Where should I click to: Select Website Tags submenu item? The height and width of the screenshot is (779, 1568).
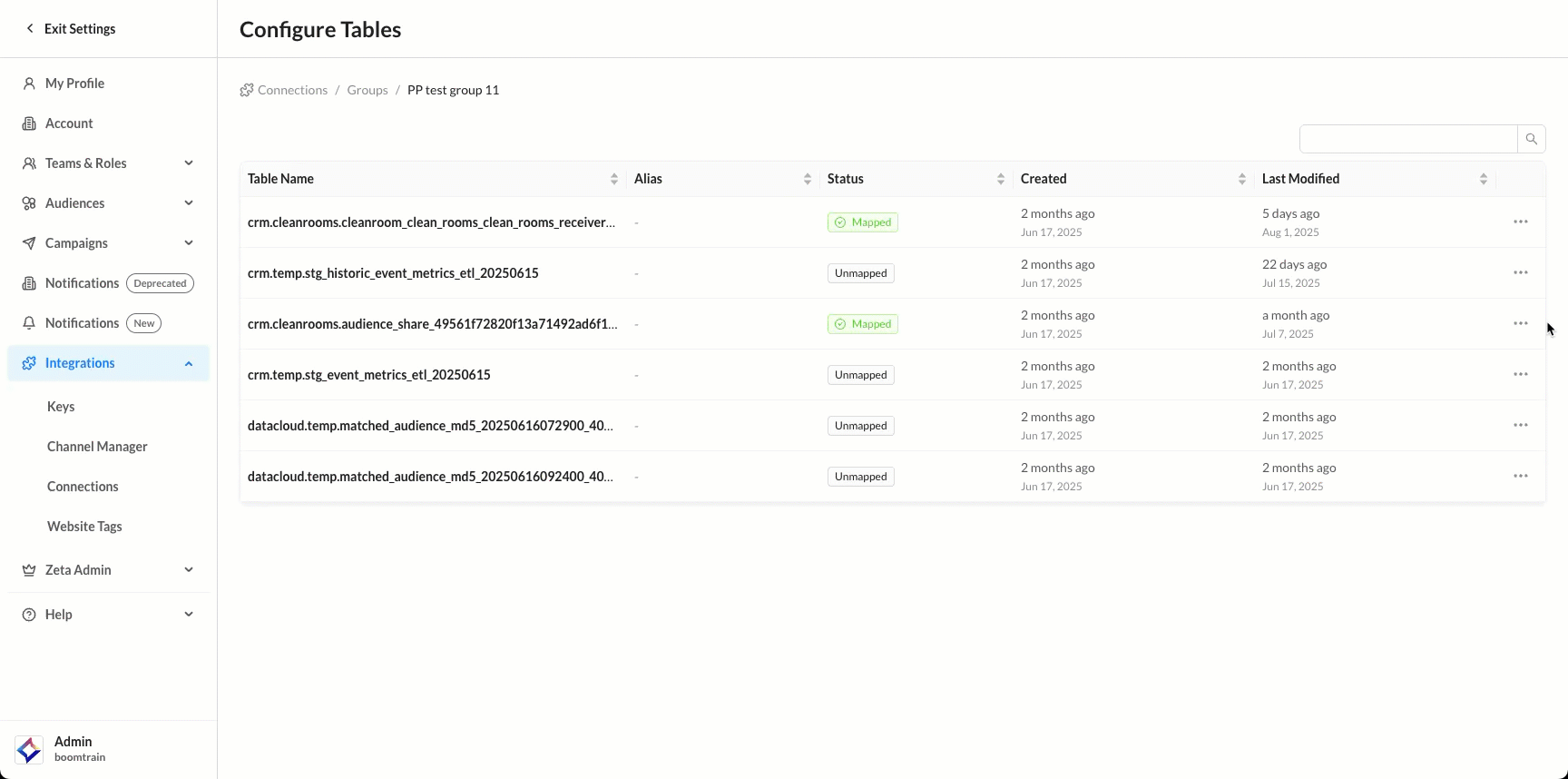pos(84,527)
